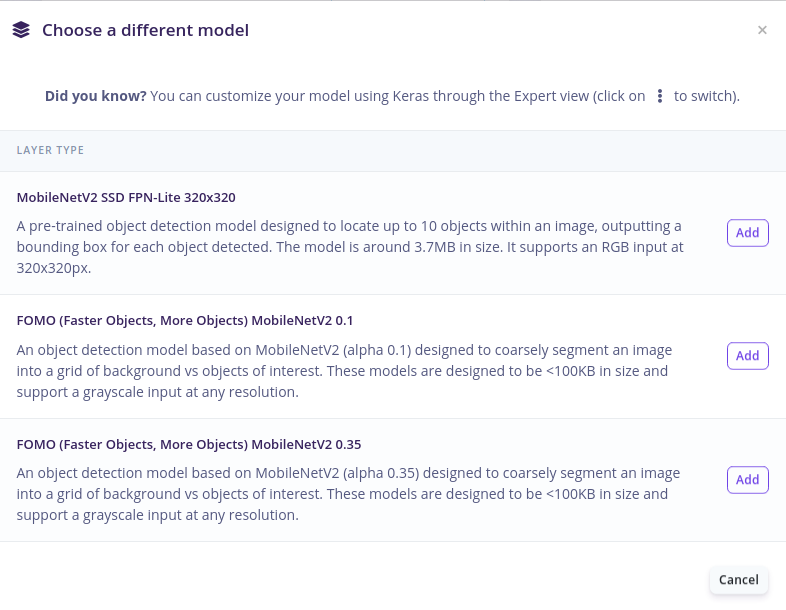Click the FOMO alpha 0.35 description paragraph
This screenshot has height=610, width=786.
tap(348, 494)
